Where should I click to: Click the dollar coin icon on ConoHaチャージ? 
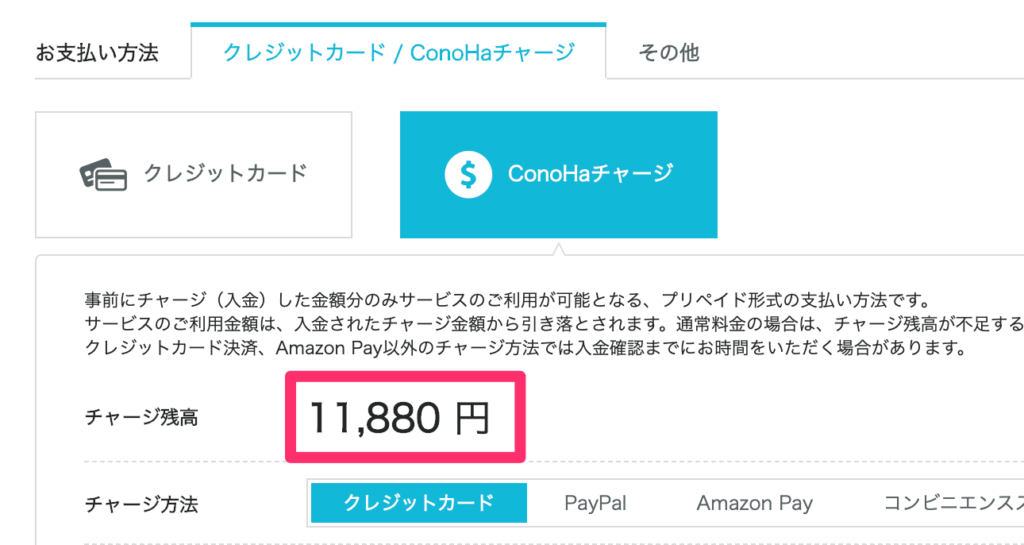click(468, 175)
